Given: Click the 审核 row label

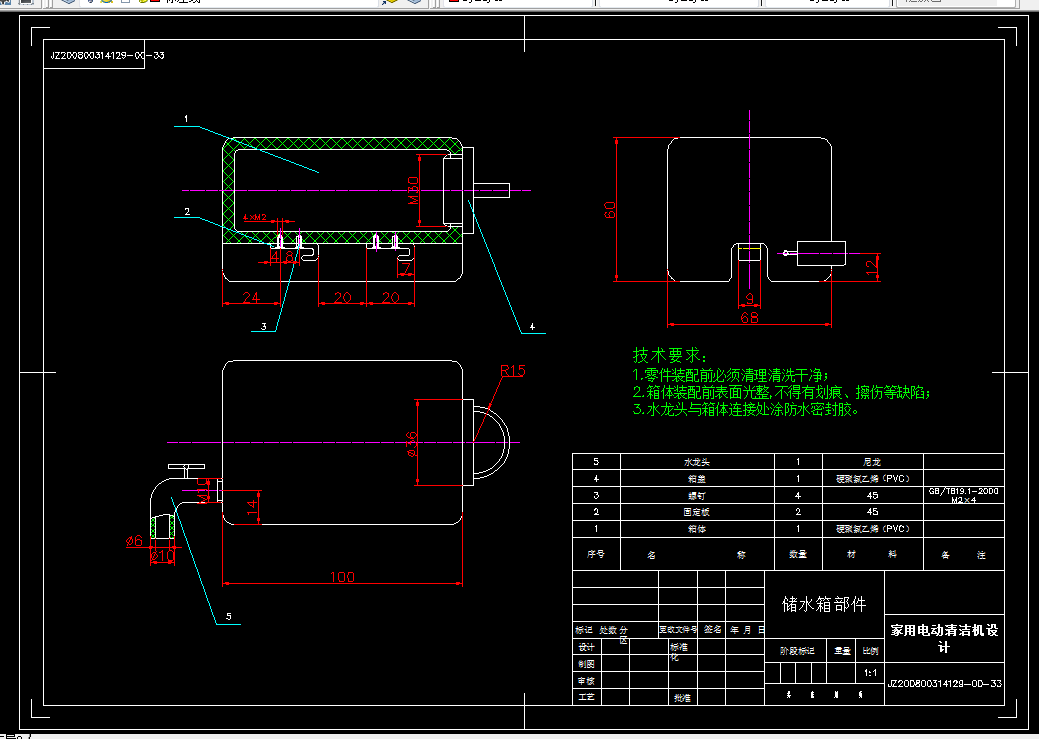Looking at the screenshot, I should tap(586, 681).
